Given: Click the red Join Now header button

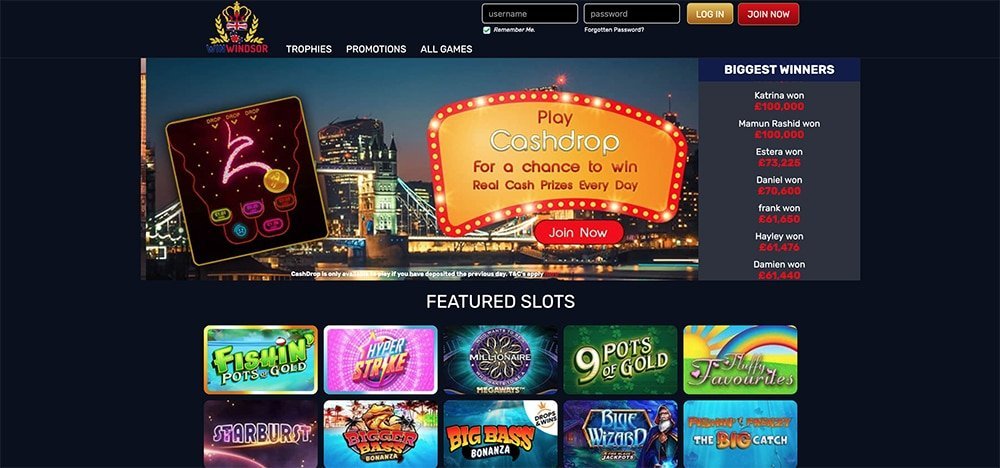Looking at the screenshot, I should pos(768,14).
